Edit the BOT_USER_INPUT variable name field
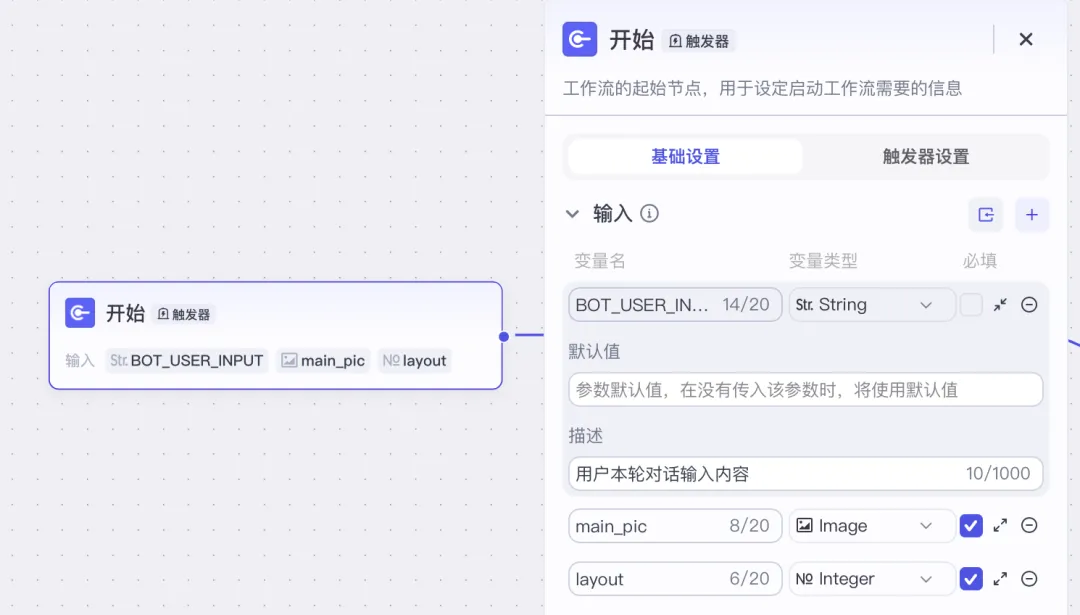Screen dimensions: 1080x615 (x=675, y=304)
